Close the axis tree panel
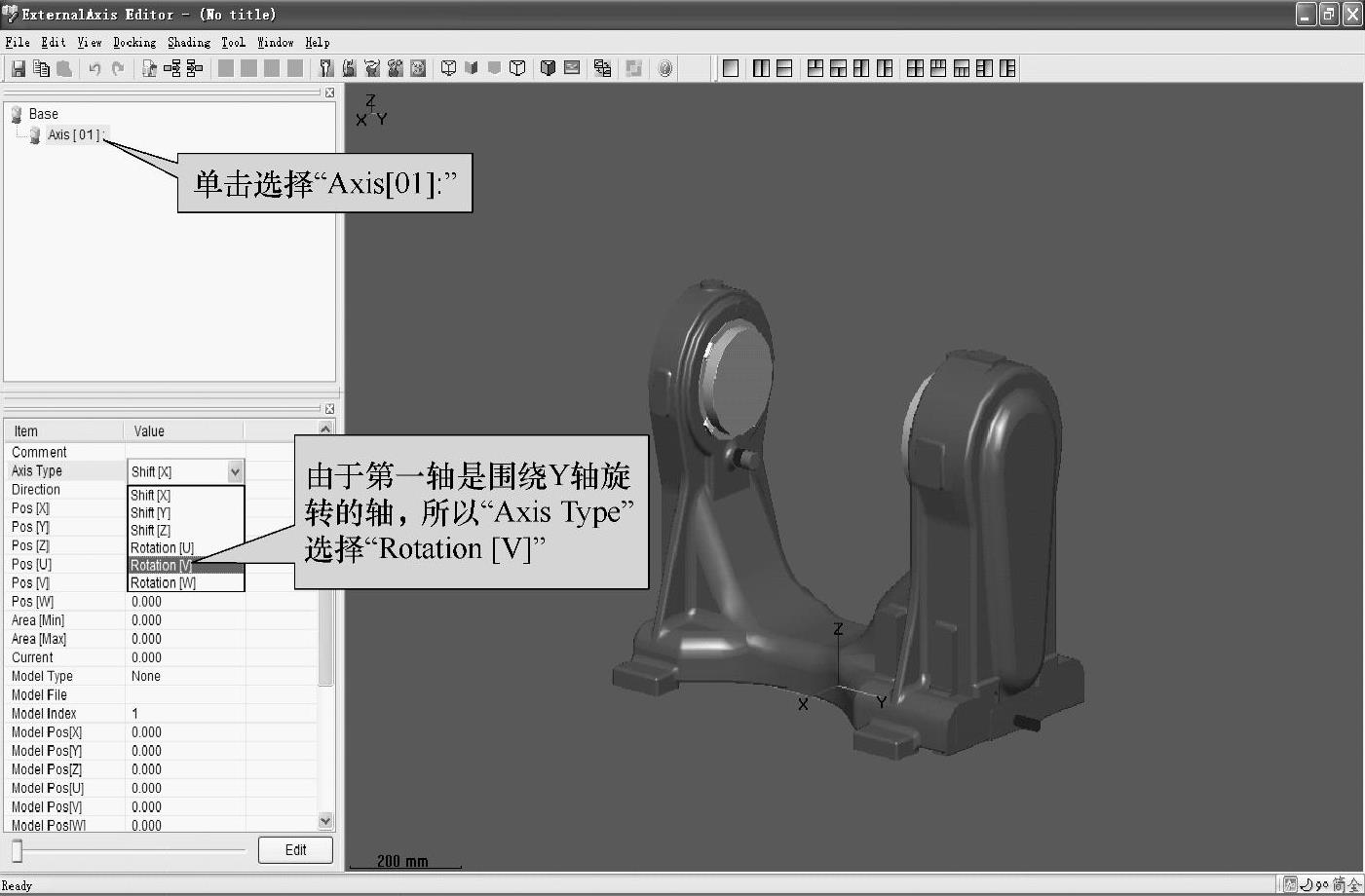 pos(329,93)
